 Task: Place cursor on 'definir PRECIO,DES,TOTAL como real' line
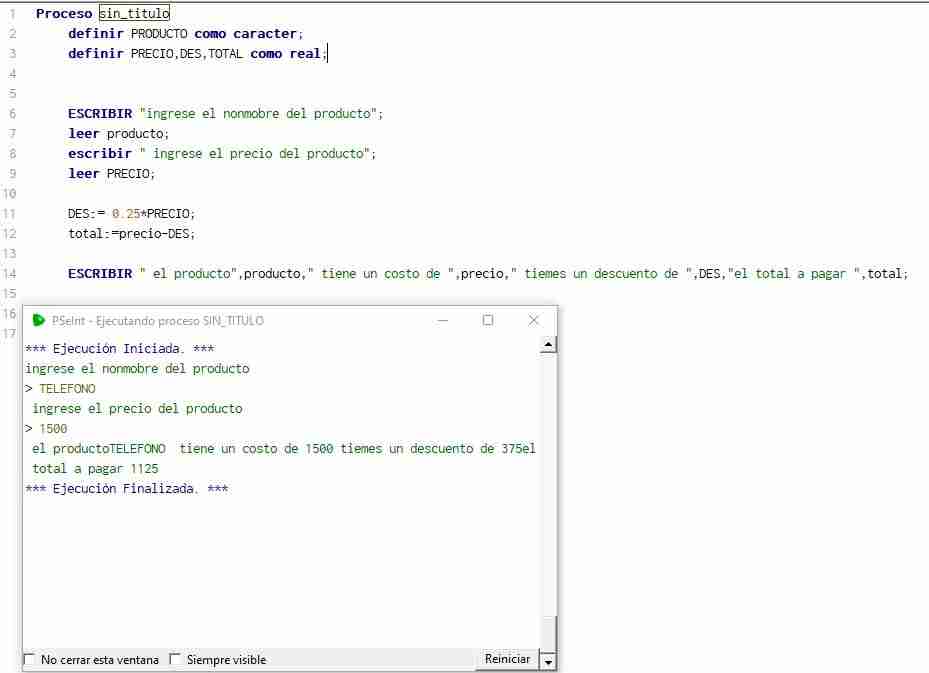[197, 53]
